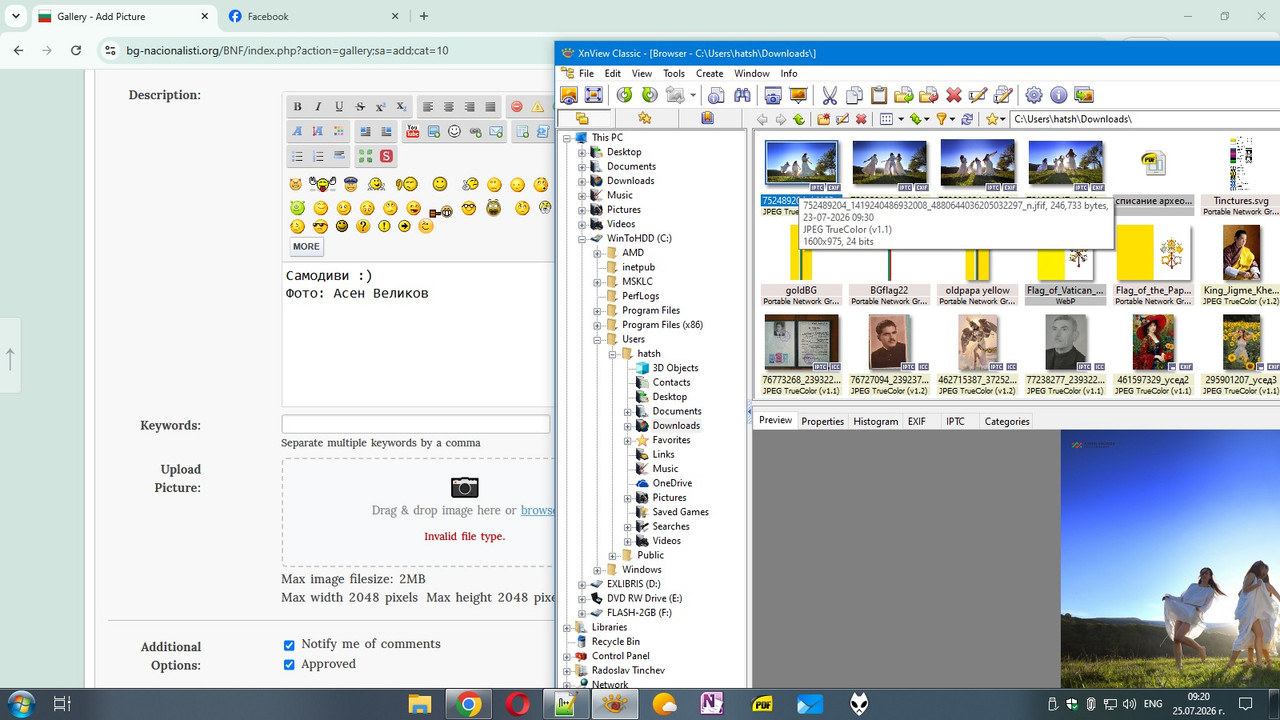Click the MORE smileys button

pyautogui.click(x=306, y=247)
